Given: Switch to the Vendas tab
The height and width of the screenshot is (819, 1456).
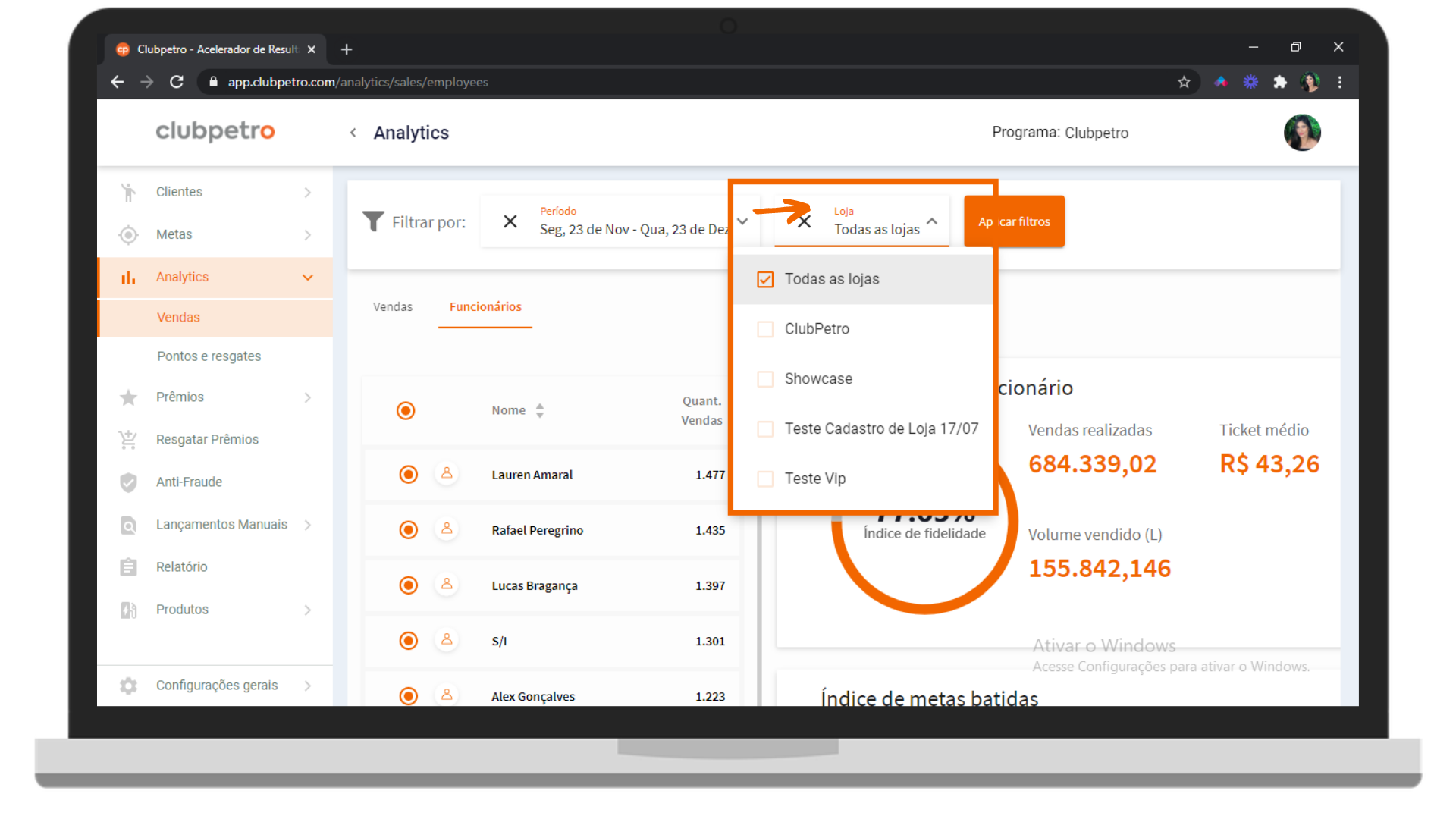Looking at the screenshot, I should 393,307.
